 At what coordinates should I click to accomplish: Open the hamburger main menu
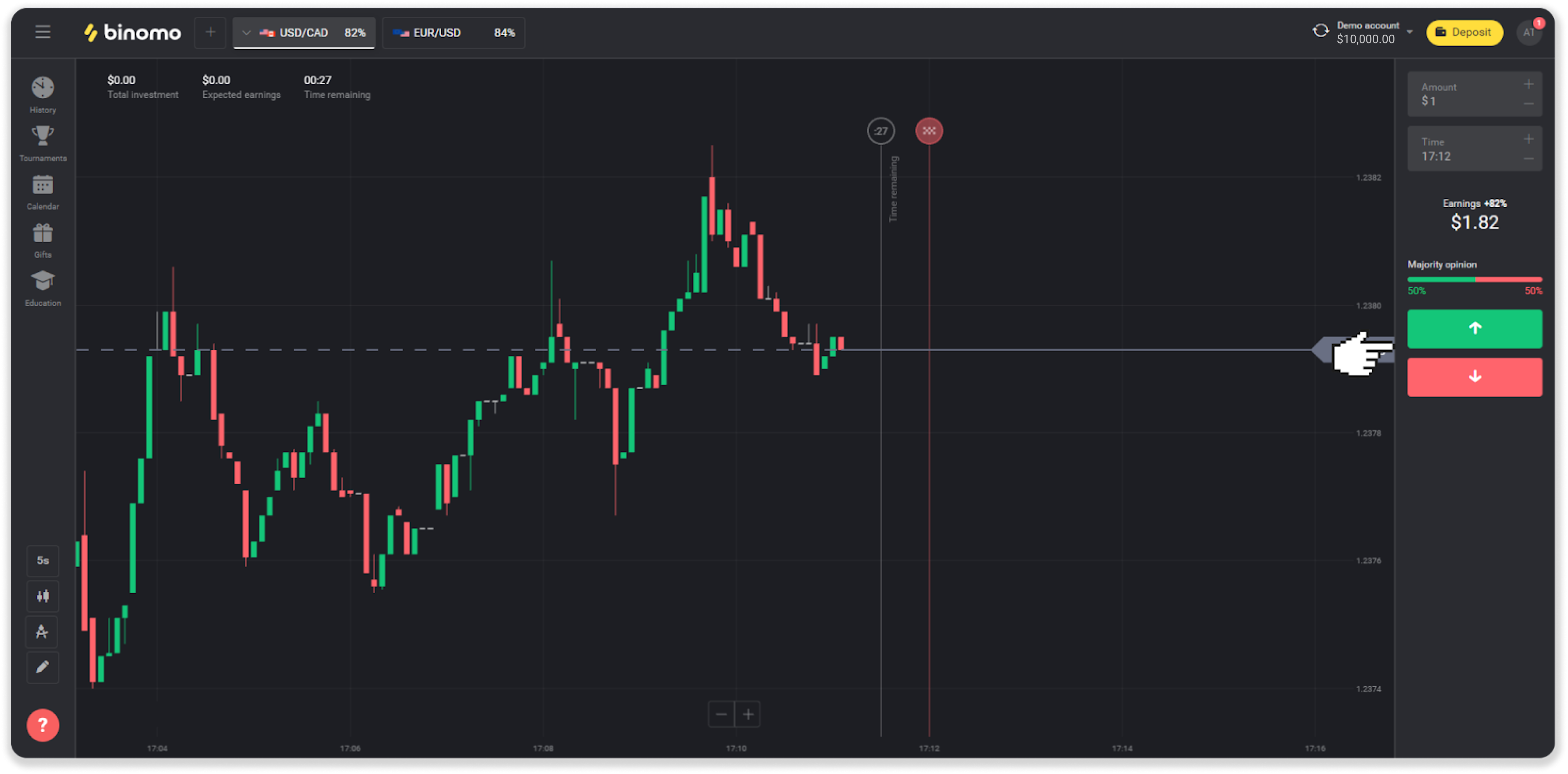click(42, 32)
